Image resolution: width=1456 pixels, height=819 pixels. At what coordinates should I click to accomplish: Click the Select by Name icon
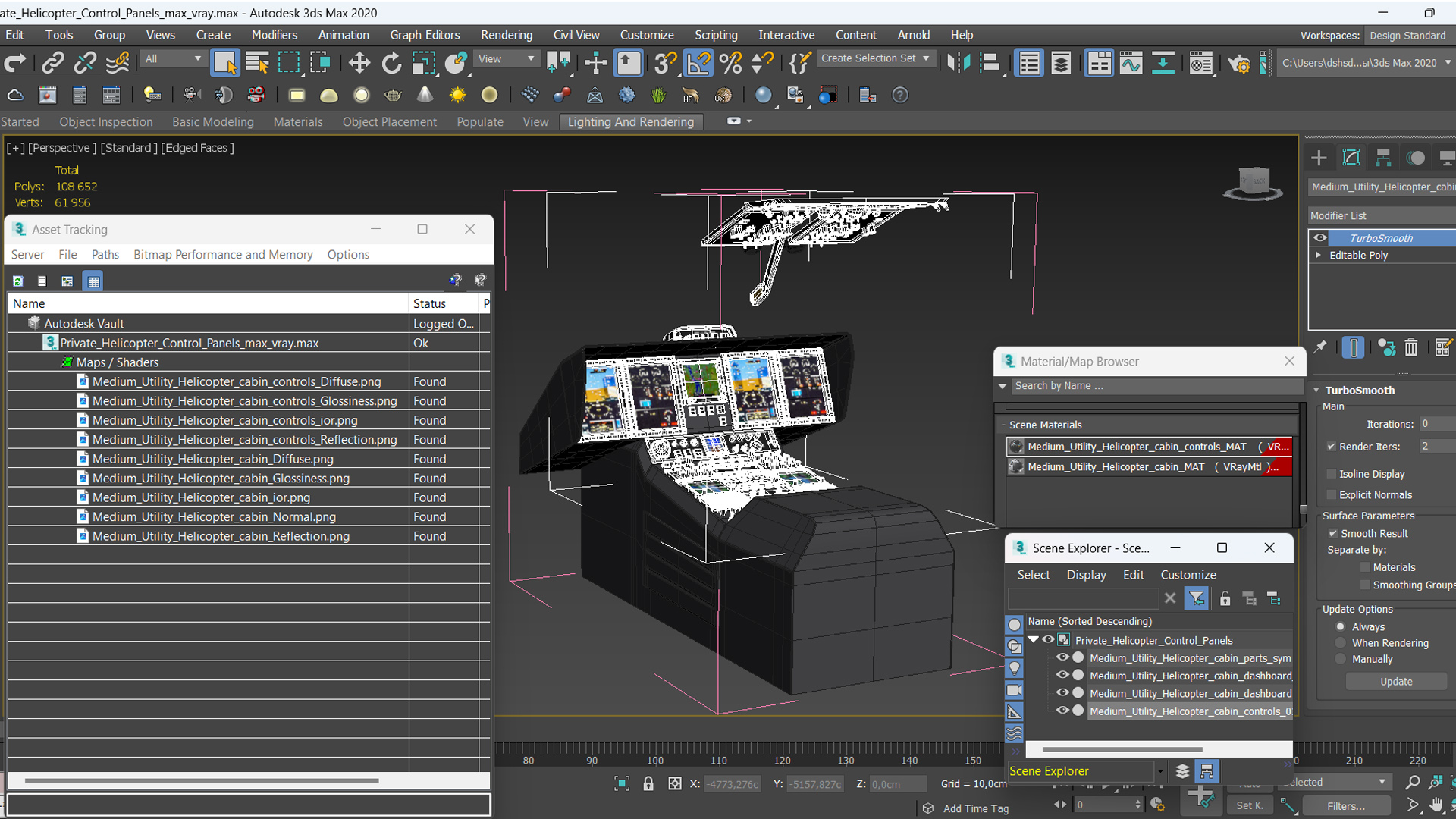pyautogui.click(x=257, y=63)
